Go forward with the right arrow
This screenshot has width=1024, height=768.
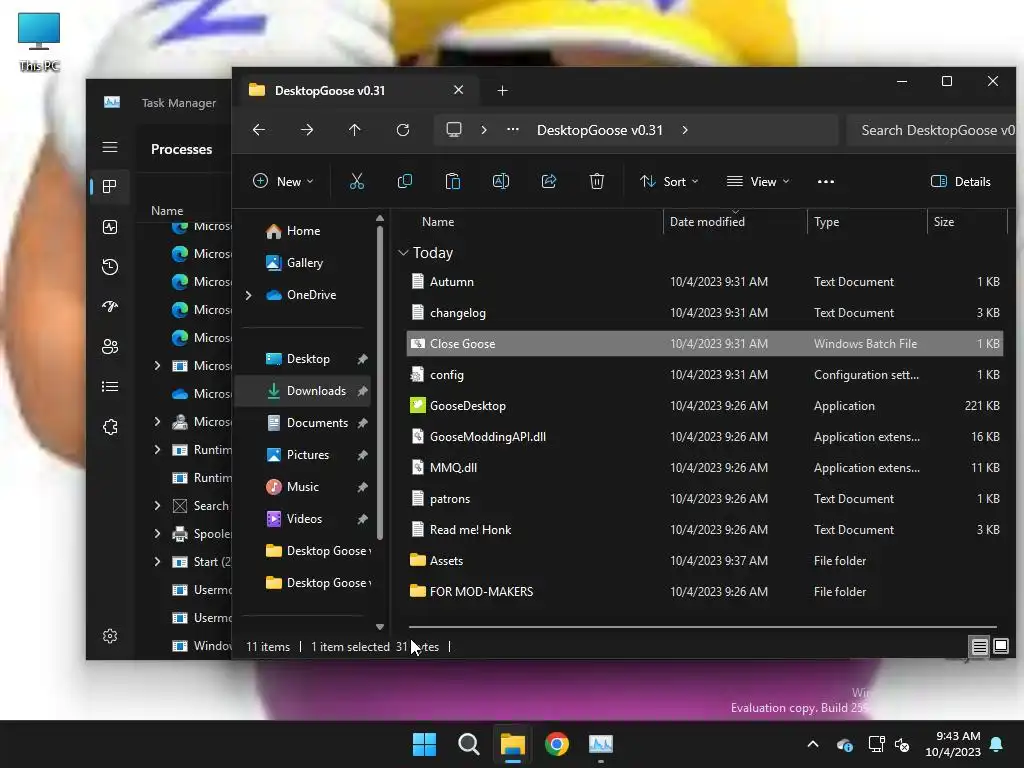pyautogui.click(x=307, y=130)
